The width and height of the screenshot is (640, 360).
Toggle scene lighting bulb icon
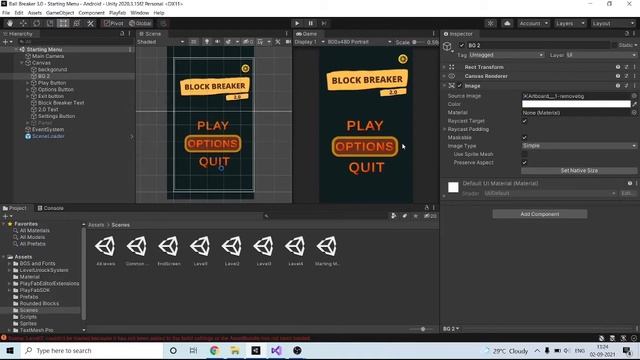click(x=207, y=42)
